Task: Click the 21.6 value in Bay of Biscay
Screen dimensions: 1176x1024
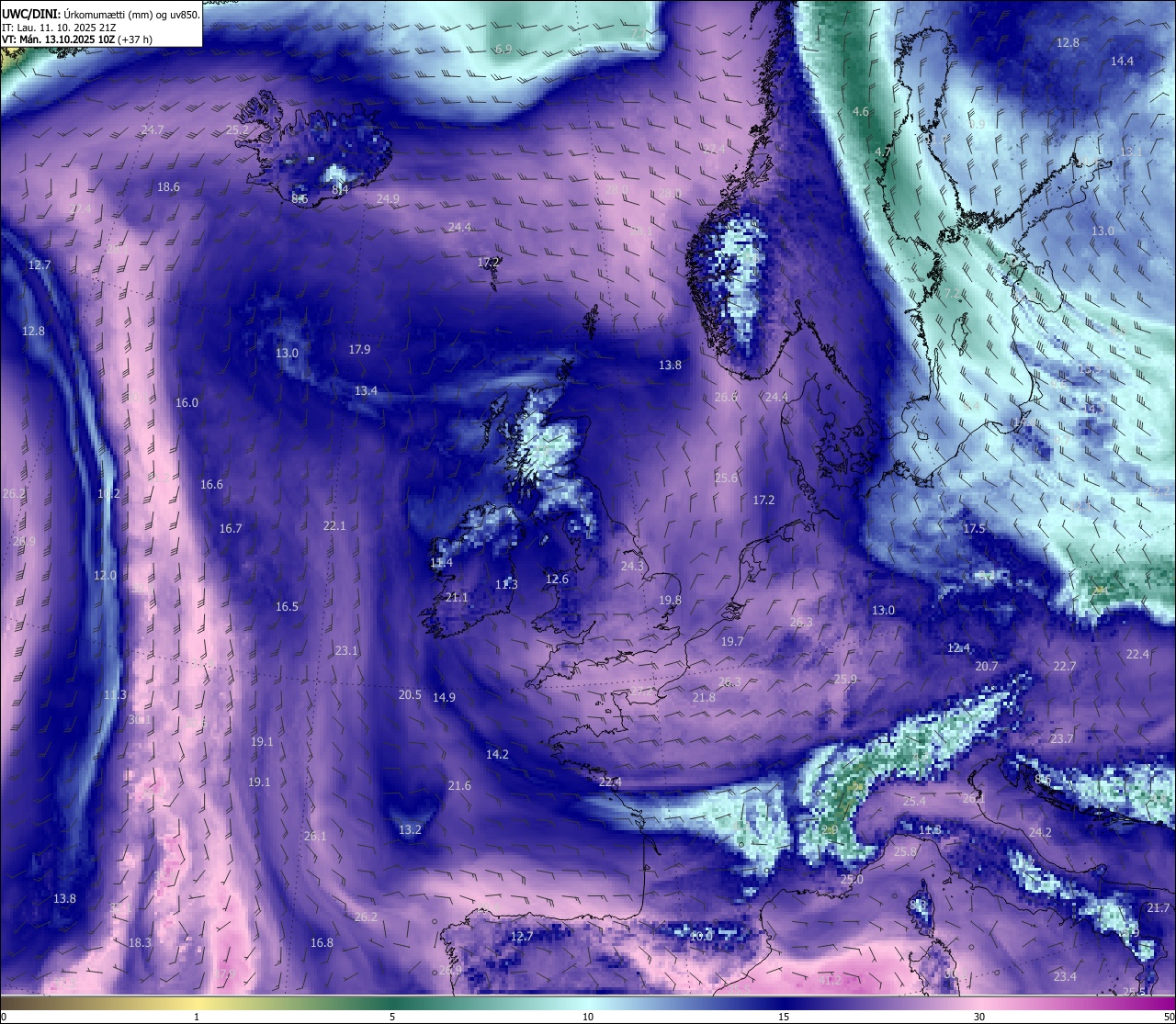Action: [x=459, y=785]
